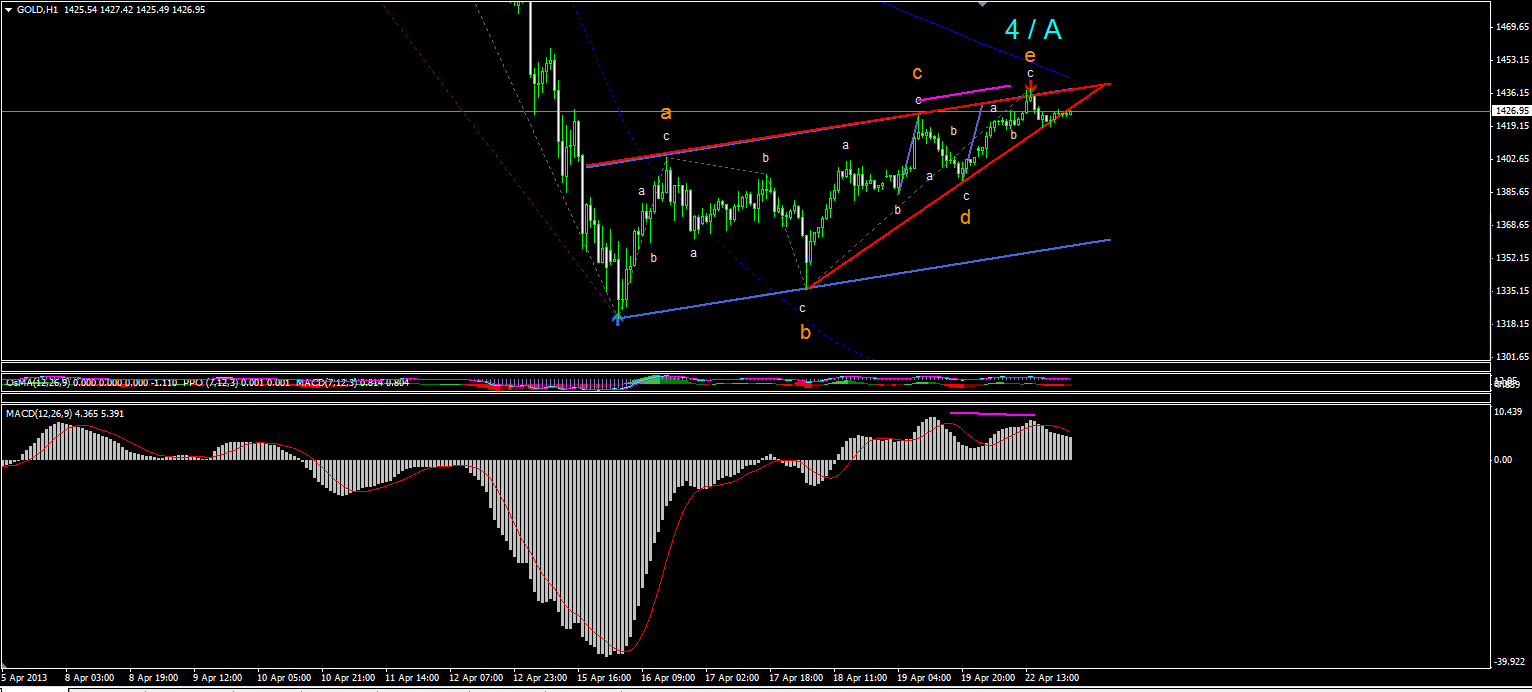Select the cyan '4 / A' wave label
Screen dimensions: 1532x692
1033,30
